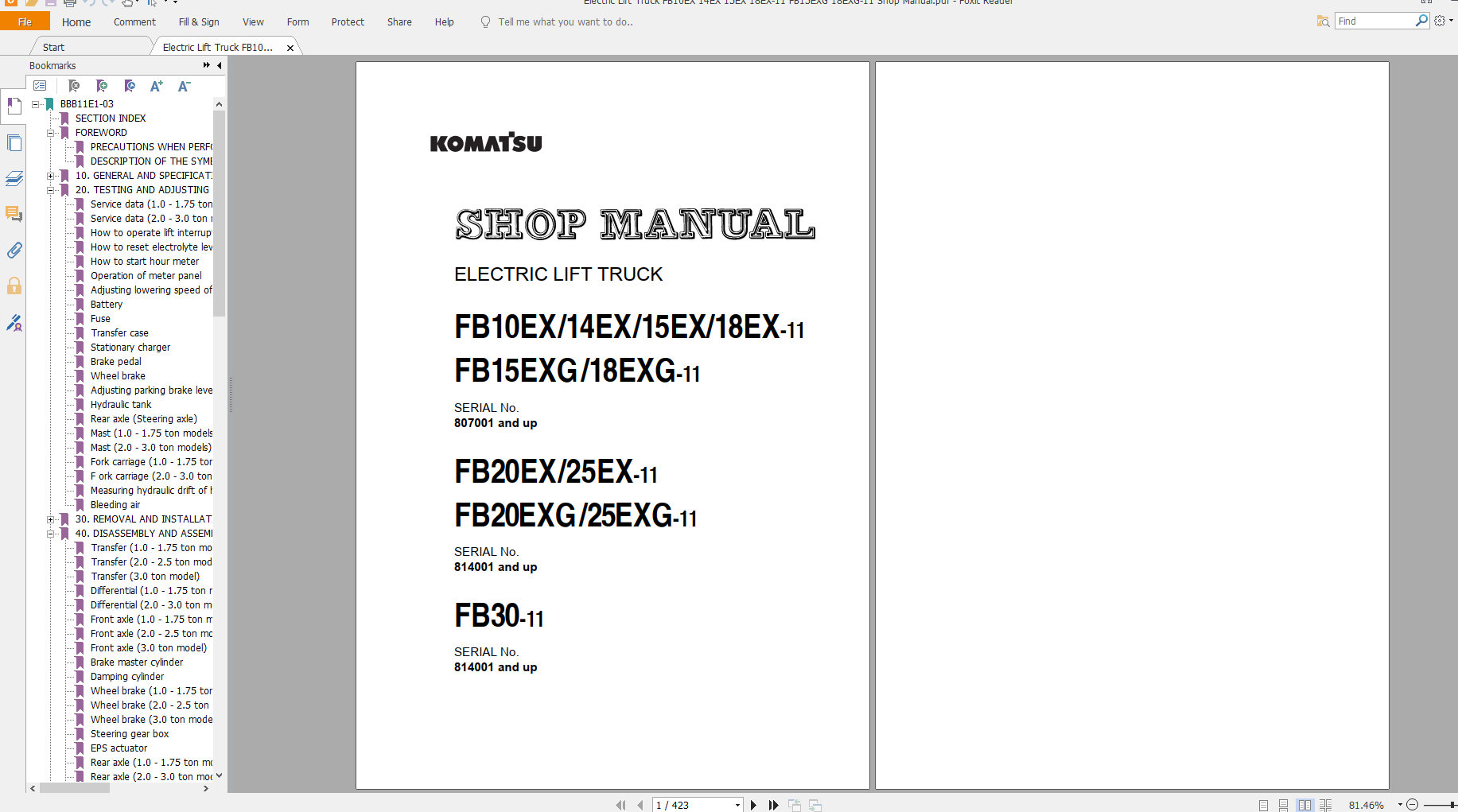Open the File menu

[x=25, y=21]
